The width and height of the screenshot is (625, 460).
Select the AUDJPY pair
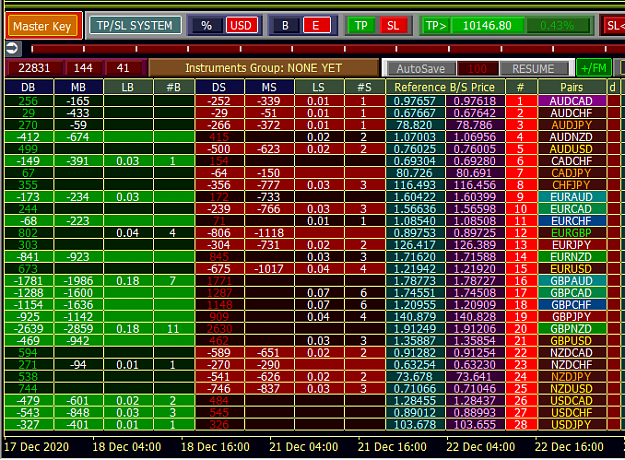click(x=572, y=125)
